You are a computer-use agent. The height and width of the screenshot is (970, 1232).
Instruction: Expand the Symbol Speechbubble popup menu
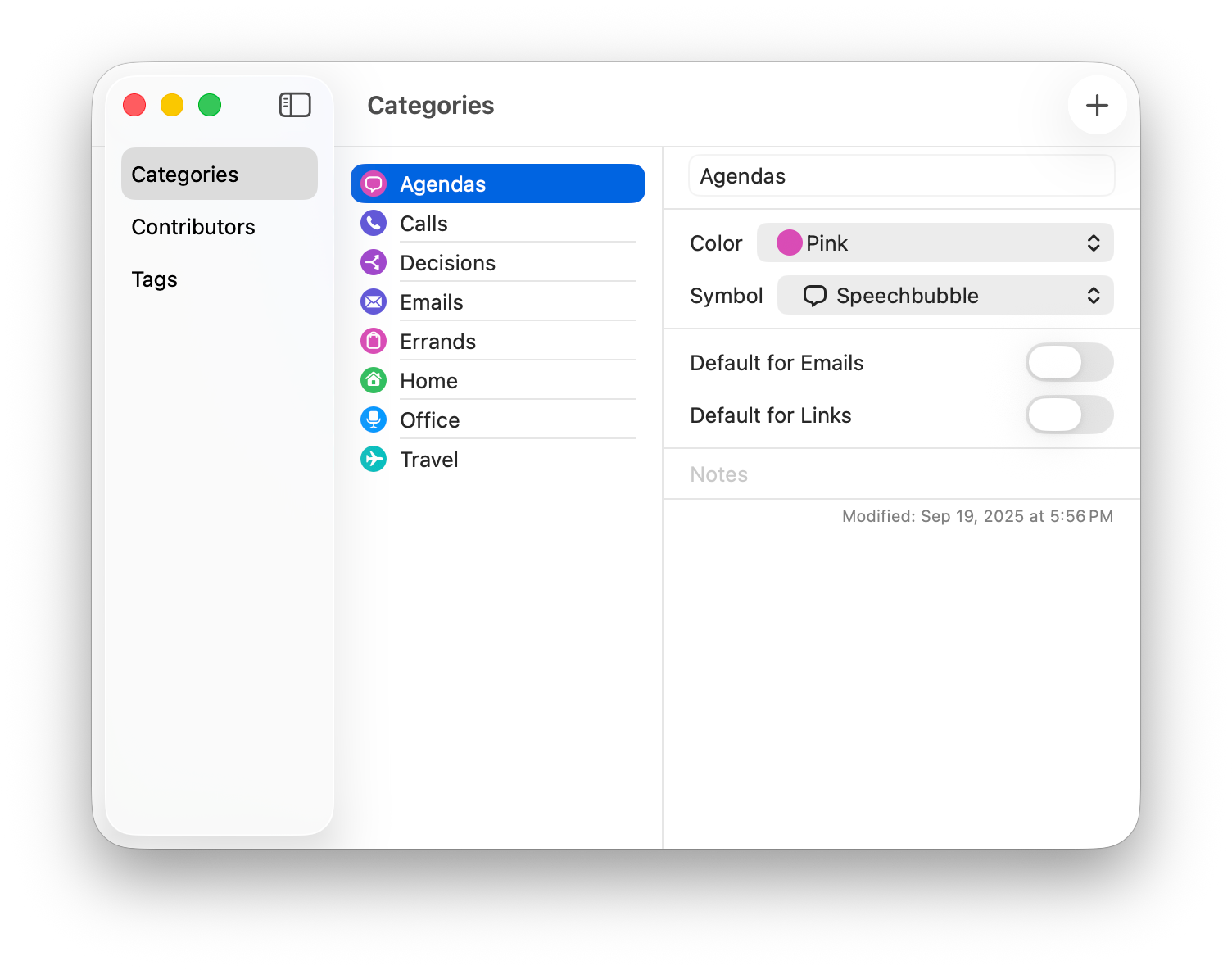click(944, 295)
